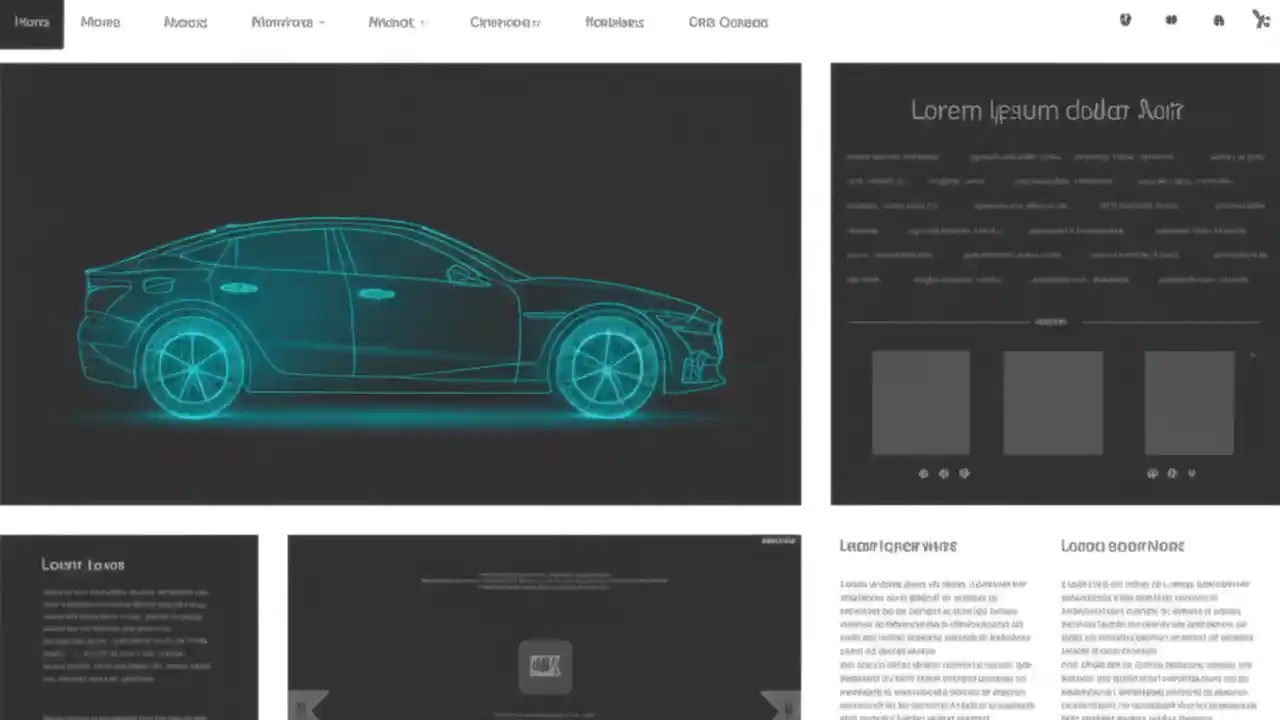Viewport: 1280px width, 720px height.
Task: Click the play icon in the bottom carousel panel
Action: (545, 667)
